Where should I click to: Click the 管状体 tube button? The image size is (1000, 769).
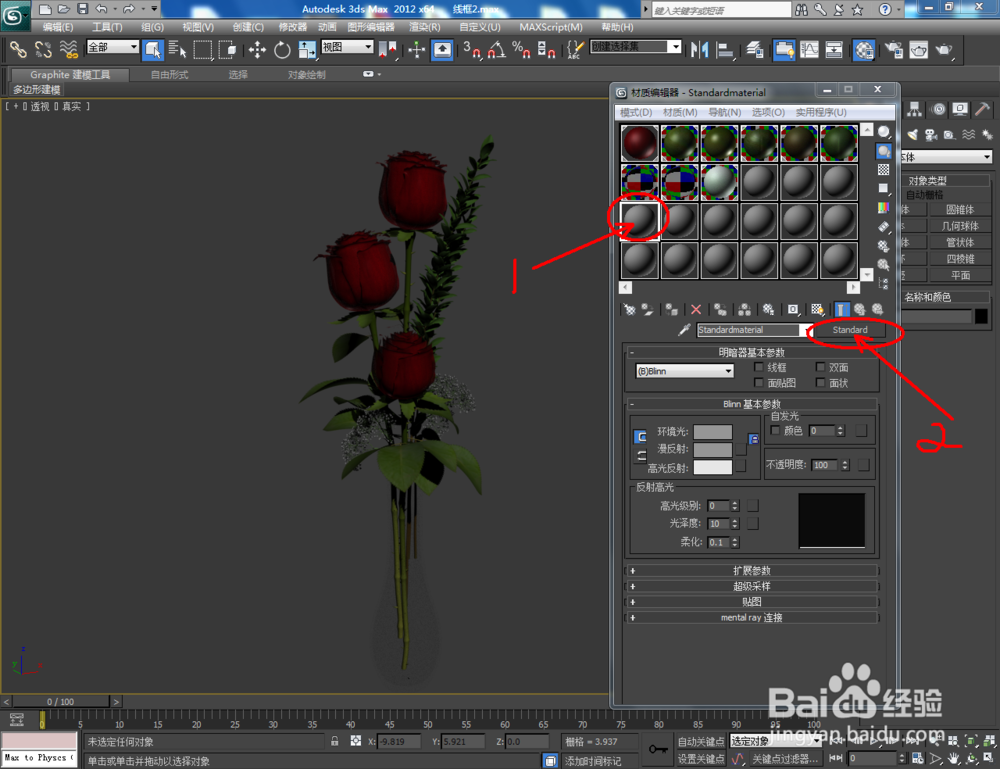tap(960, 242)
